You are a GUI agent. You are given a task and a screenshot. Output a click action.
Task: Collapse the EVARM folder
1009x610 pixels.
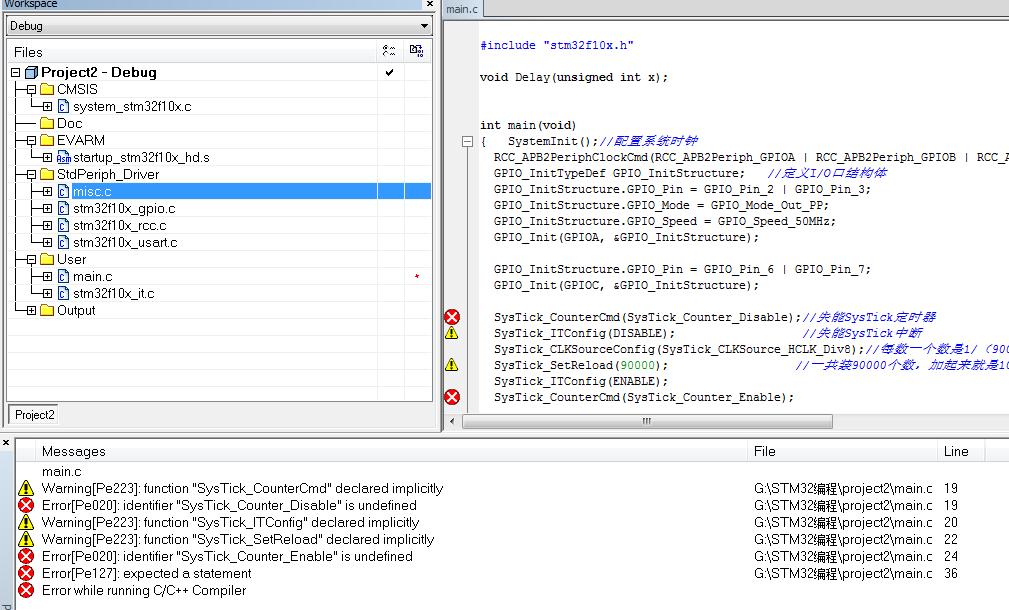pyautogui.click(x=32, y=140)
